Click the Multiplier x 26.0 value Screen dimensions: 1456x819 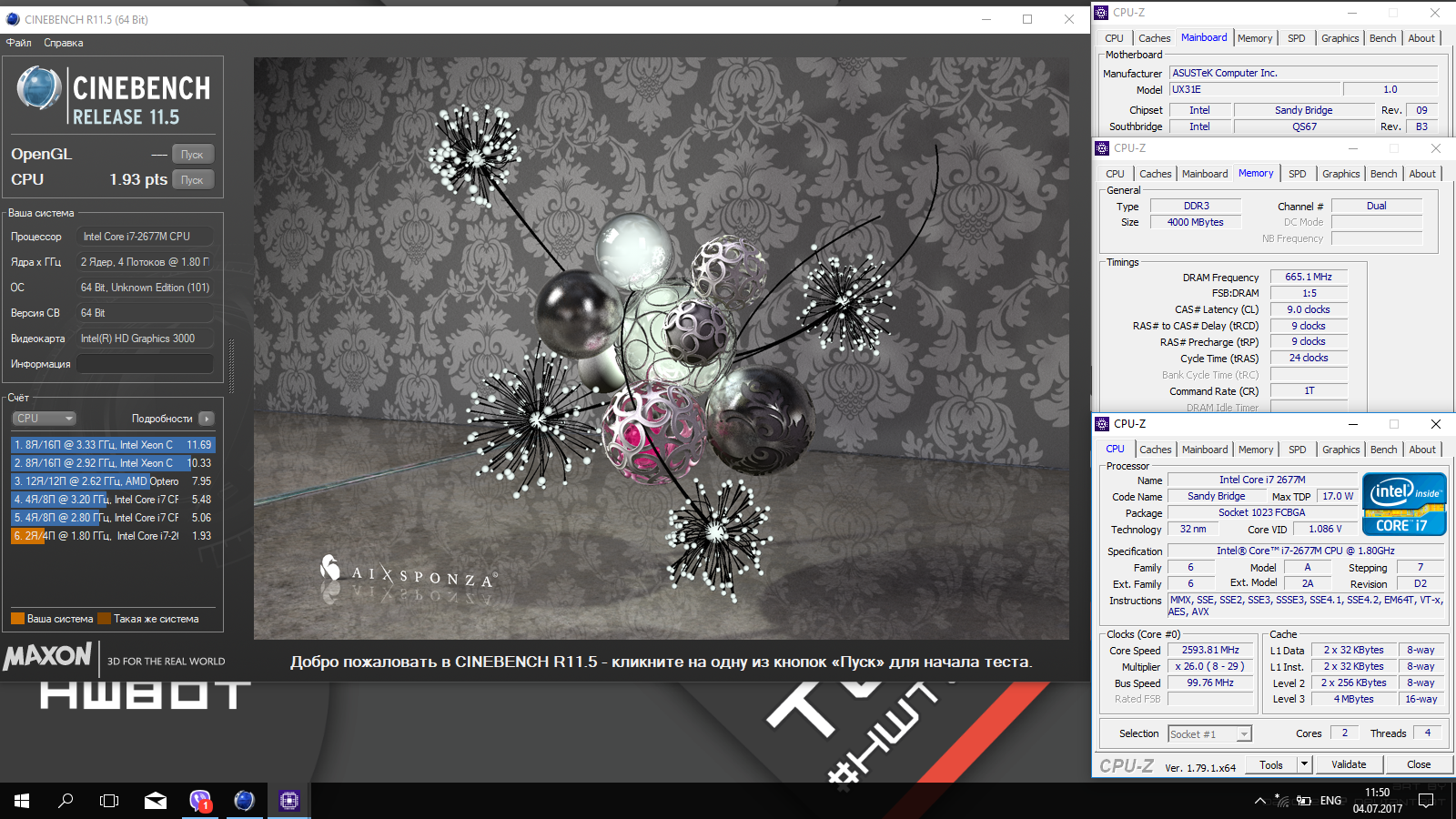(1210, 666)
